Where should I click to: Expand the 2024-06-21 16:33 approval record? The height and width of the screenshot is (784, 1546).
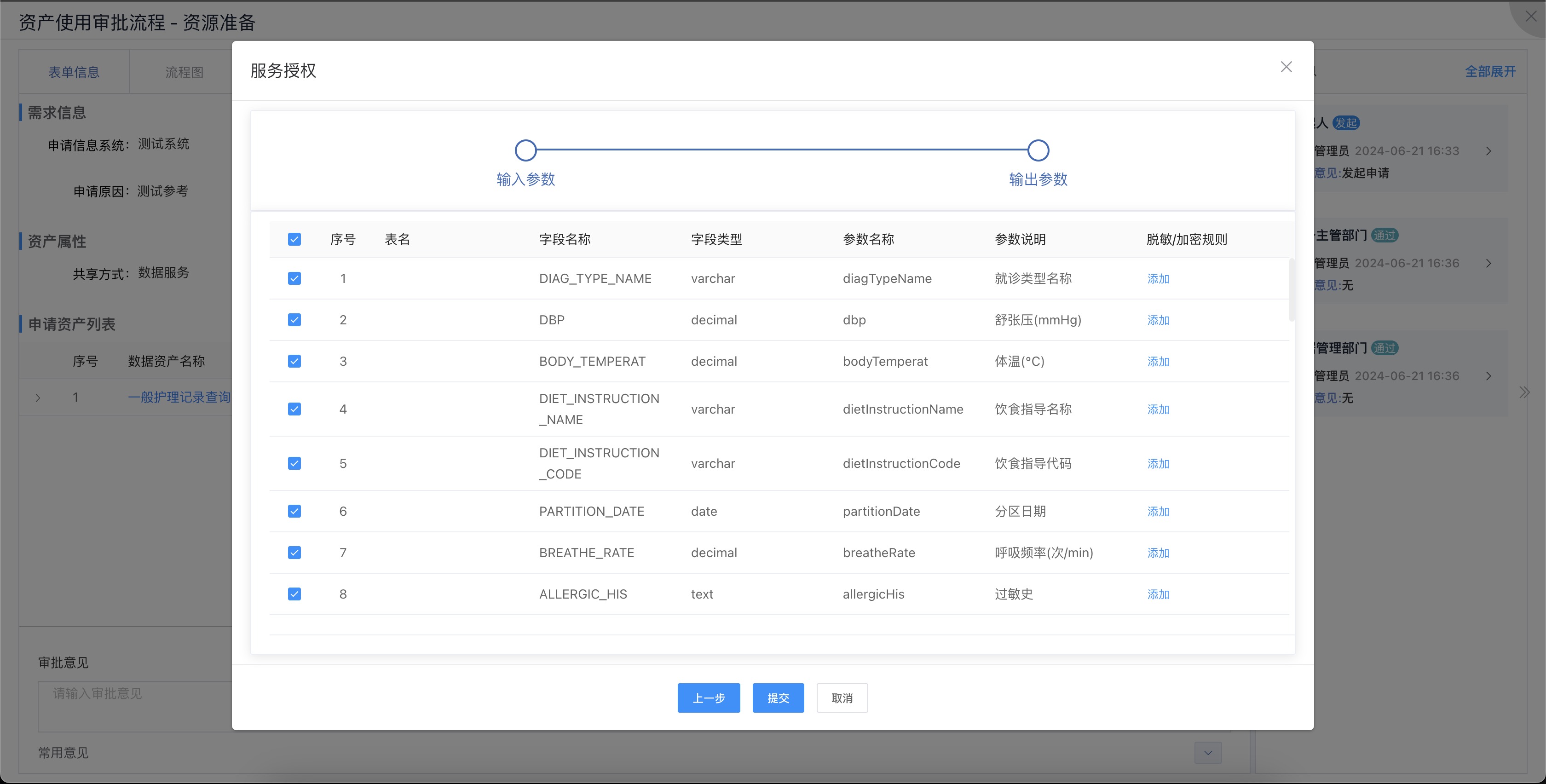tap(1488, 151)
